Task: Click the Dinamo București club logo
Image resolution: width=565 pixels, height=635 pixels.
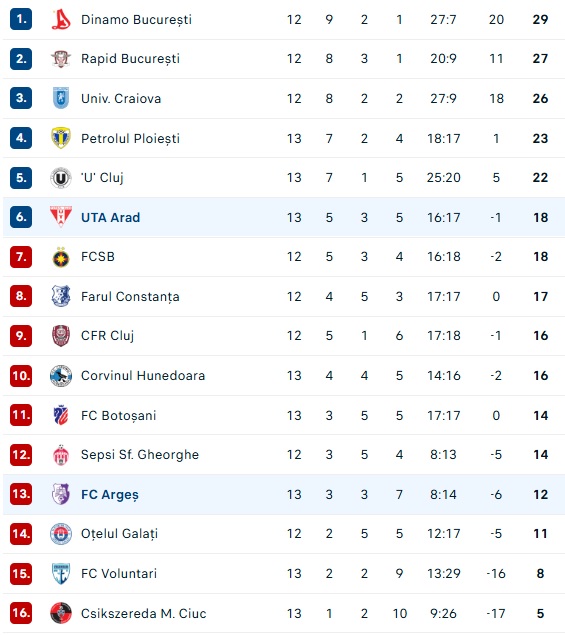Action: [61, 19]
